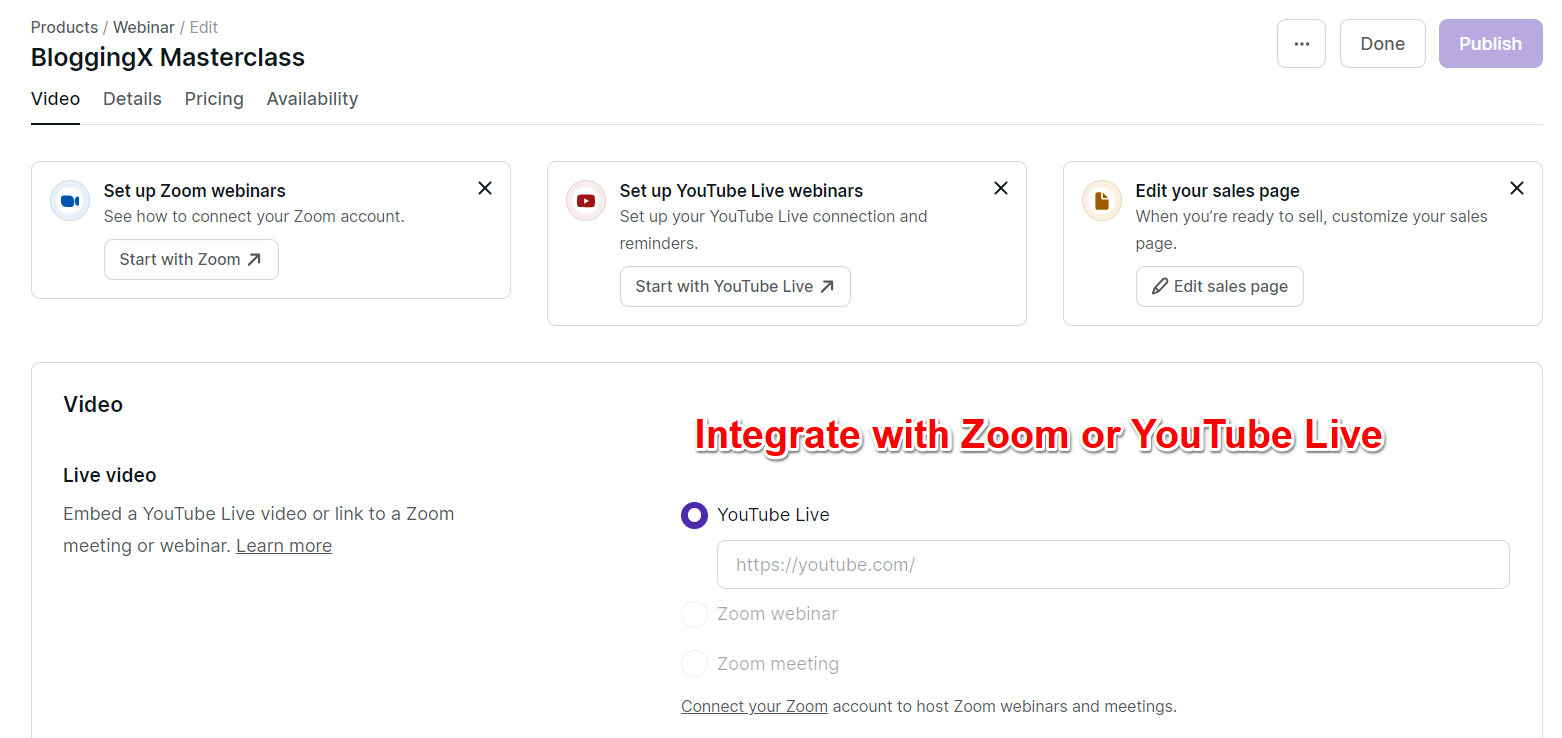Open the ellipsis more options menu

coord(1301,43)
